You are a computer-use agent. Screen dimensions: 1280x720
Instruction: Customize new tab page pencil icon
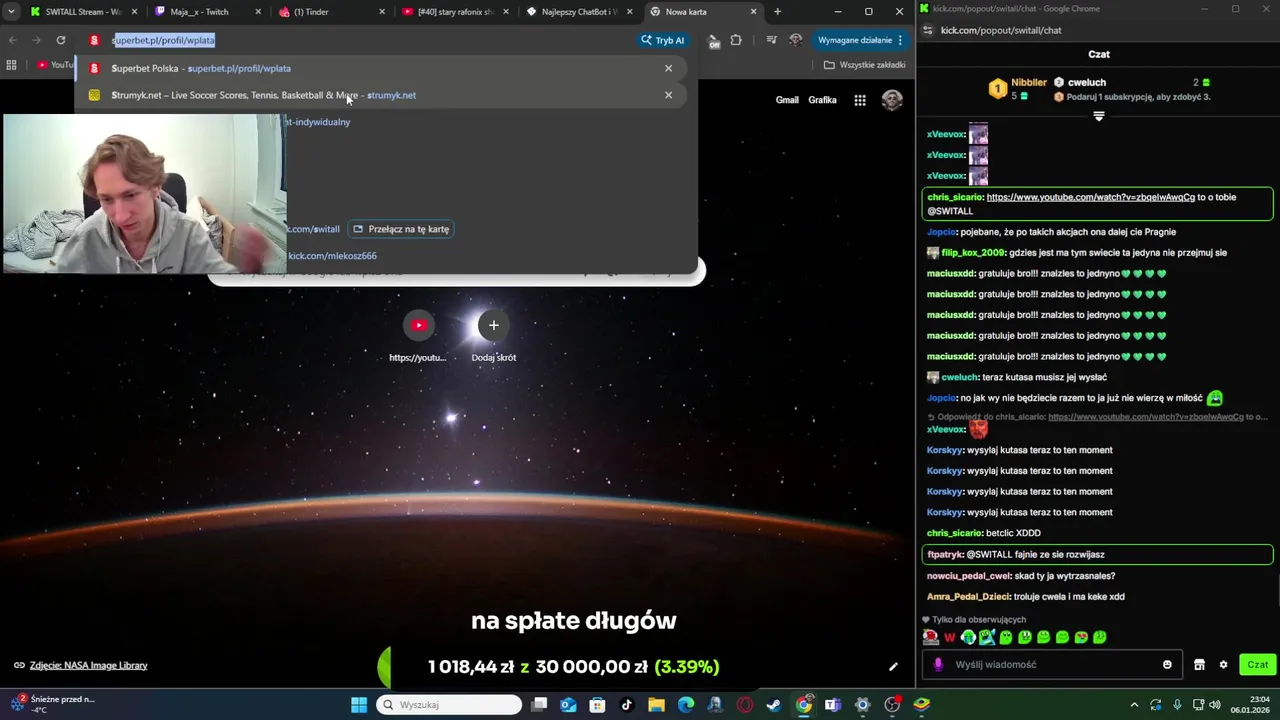(x=893, y=666)
